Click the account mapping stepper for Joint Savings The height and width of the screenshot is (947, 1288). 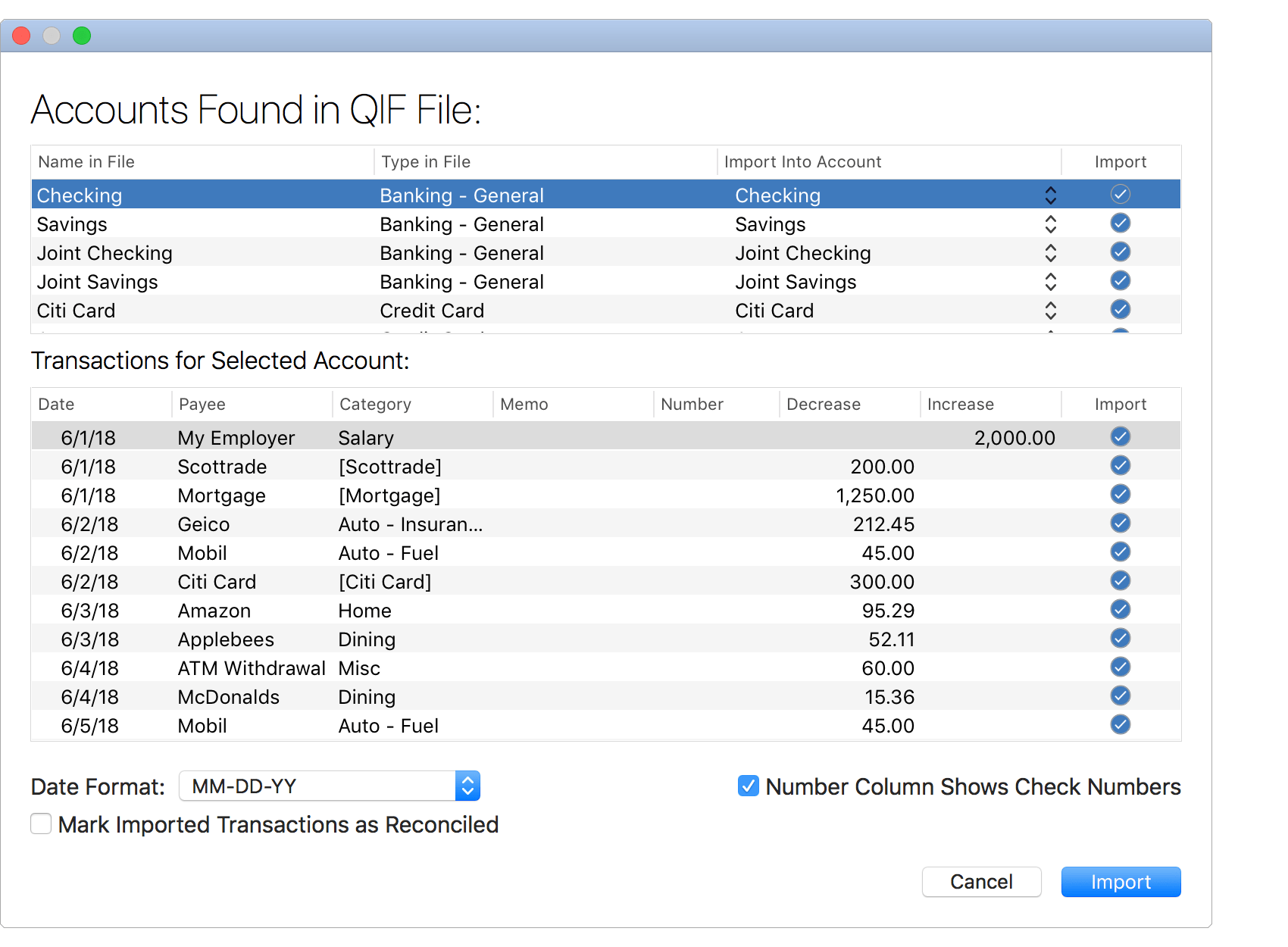click(x=1051, y=281)
